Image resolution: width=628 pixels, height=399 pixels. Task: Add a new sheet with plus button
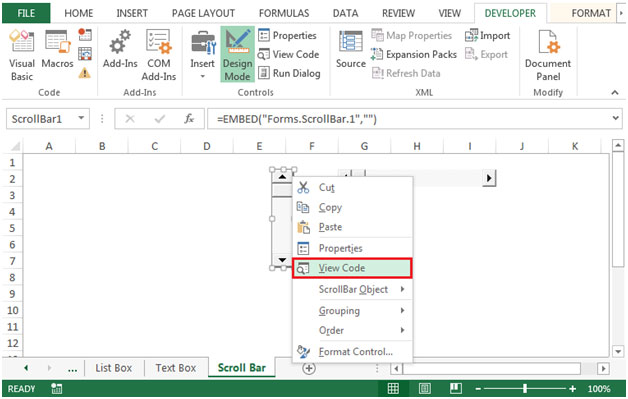coord(309,368)
